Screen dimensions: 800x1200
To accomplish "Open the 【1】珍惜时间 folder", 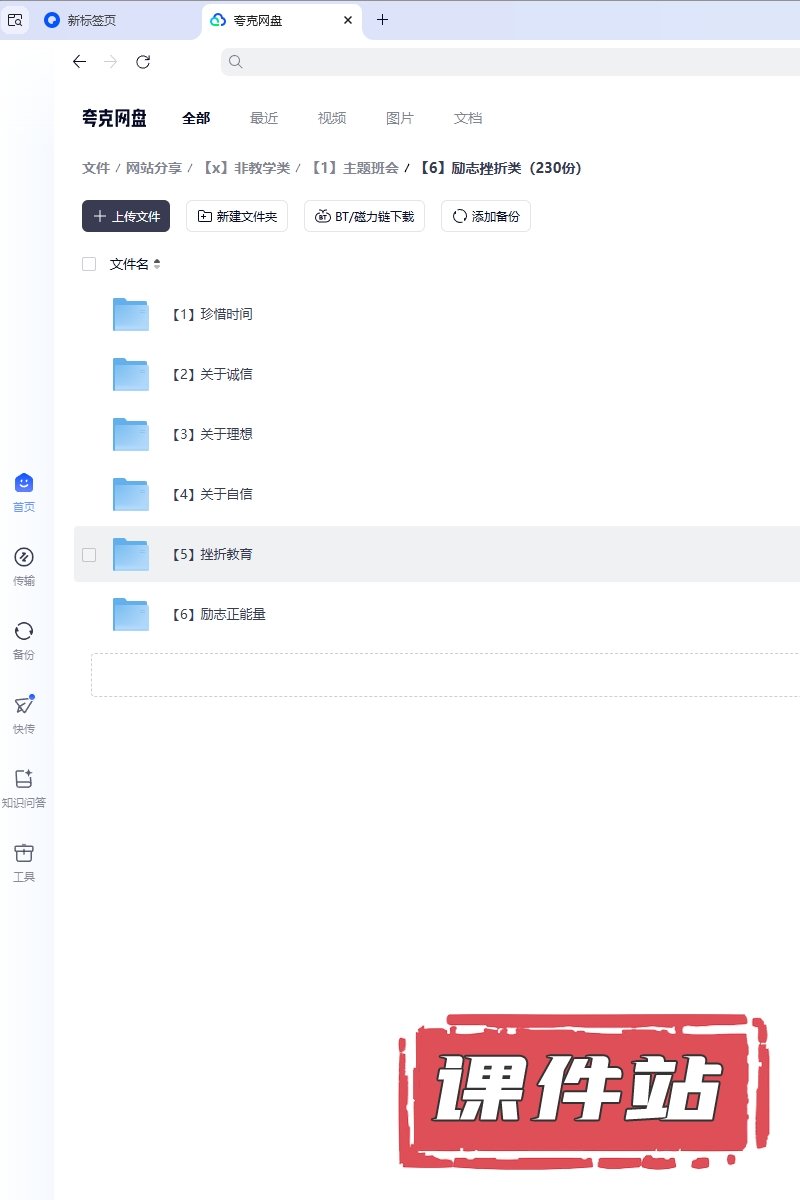I will pos(226,314).
